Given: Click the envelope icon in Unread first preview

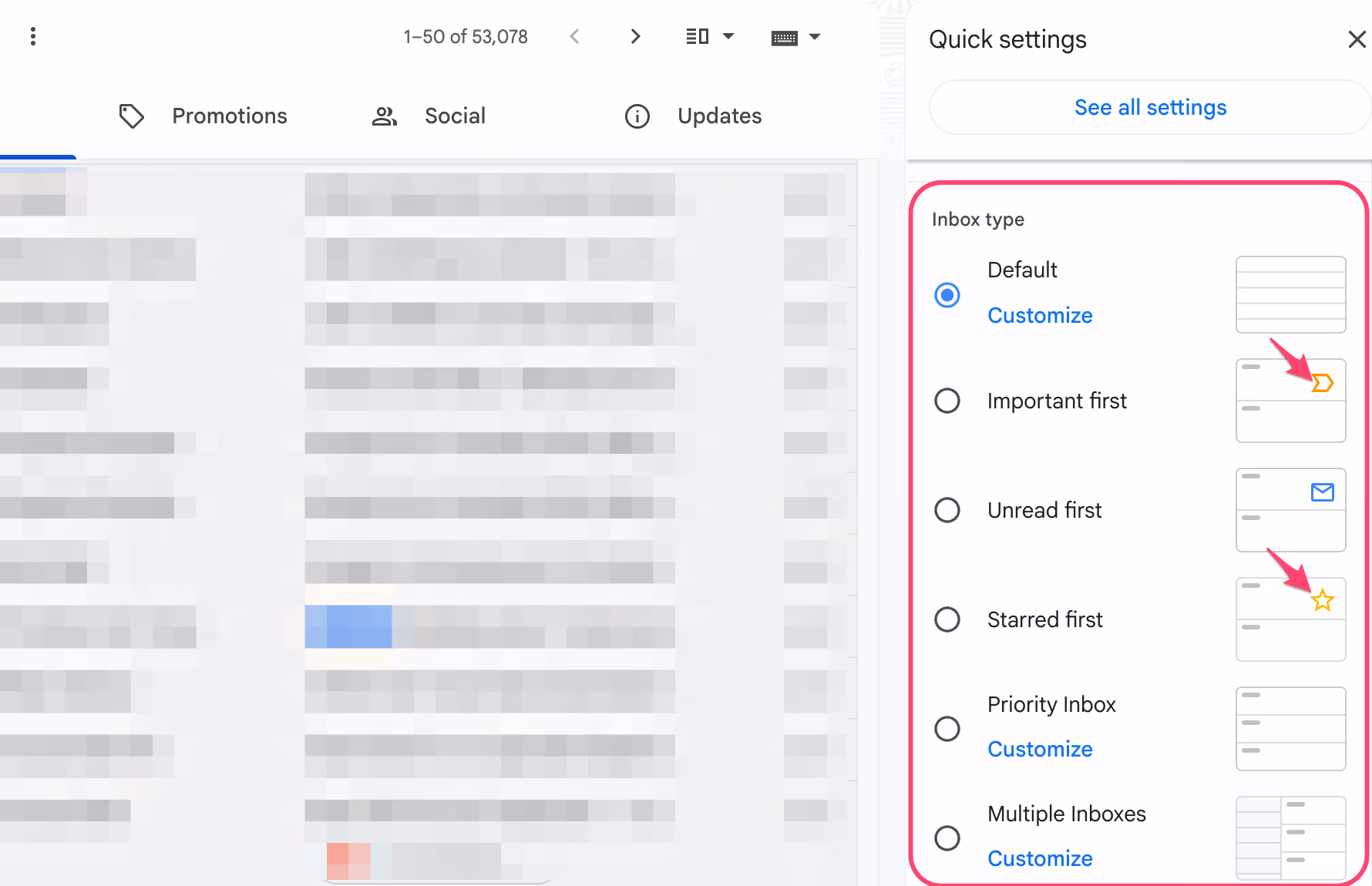Looking at the screenshot, I should click(x=1323, y=492).
